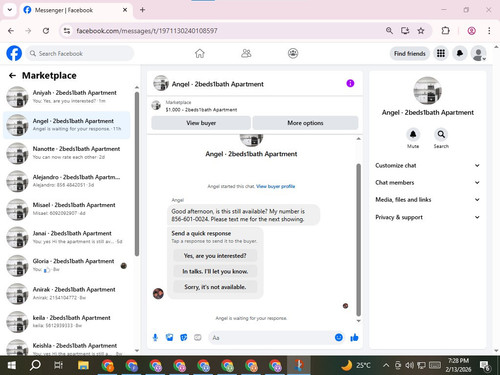
Task: Click Find friends button
Action: 410,53
